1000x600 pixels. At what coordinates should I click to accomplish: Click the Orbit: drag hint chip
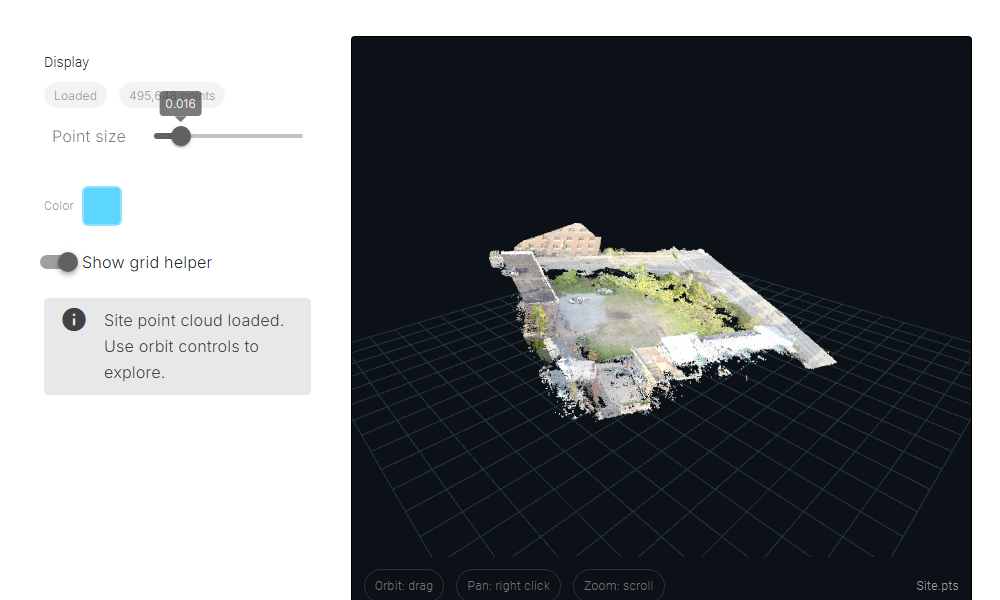[x=403, y=585]
